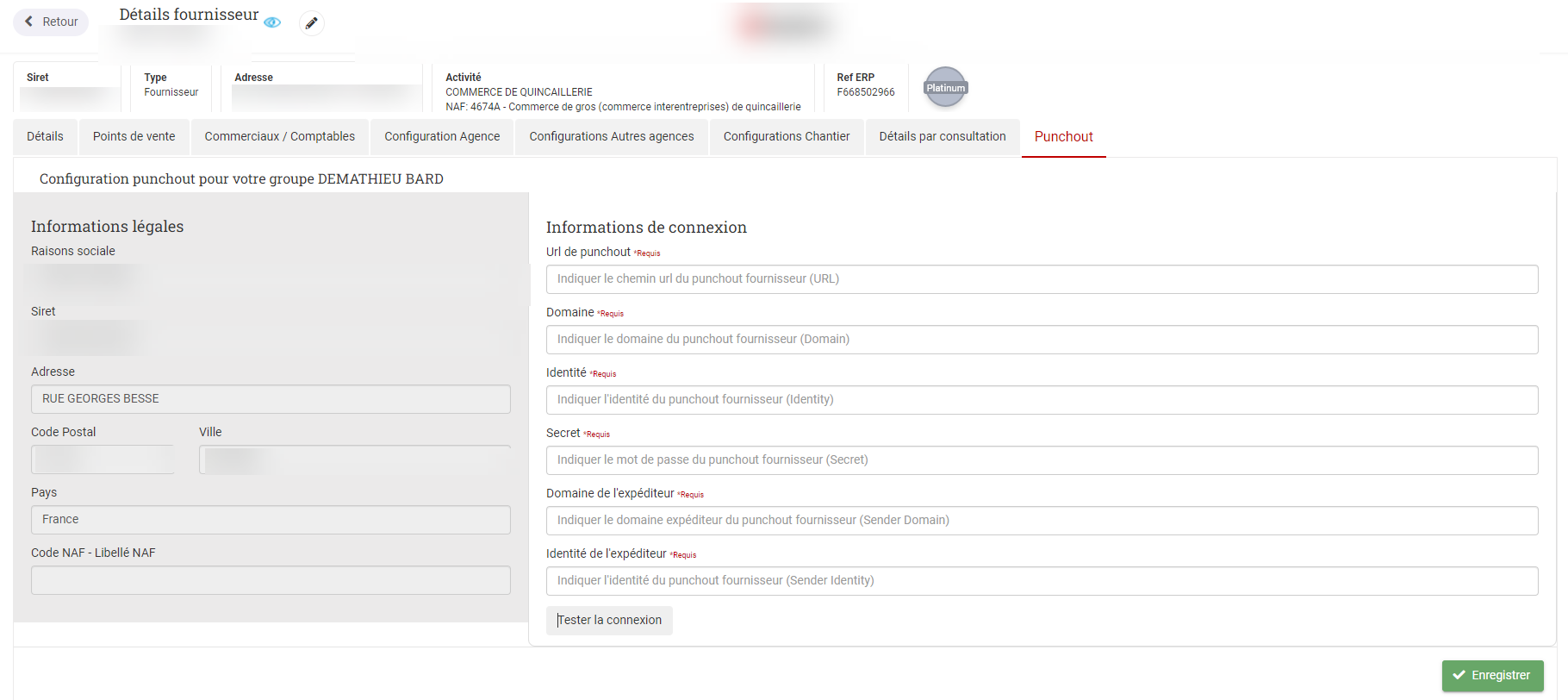Click Identité de l'expéditeur field

point(1042,581)
